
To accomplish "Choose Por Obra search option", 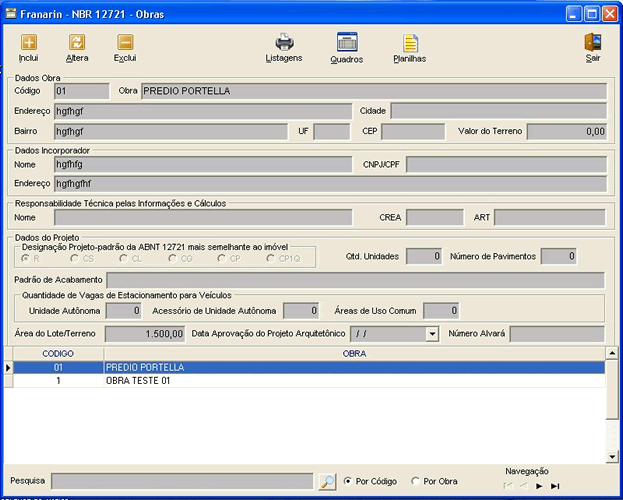I will (x=415, y=481).
